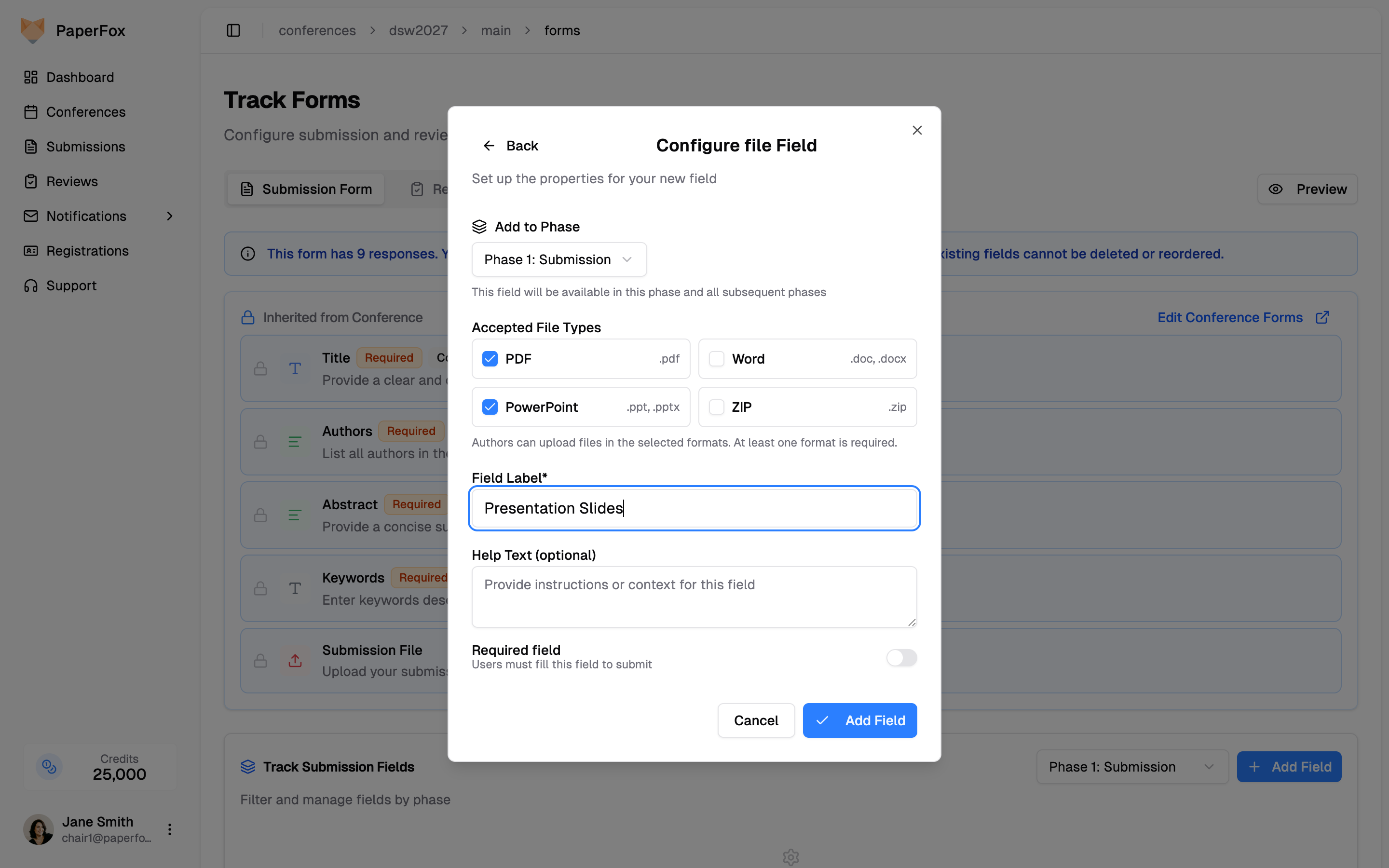Confirm with the dialog's Add Field button

(x=860, y=720)
